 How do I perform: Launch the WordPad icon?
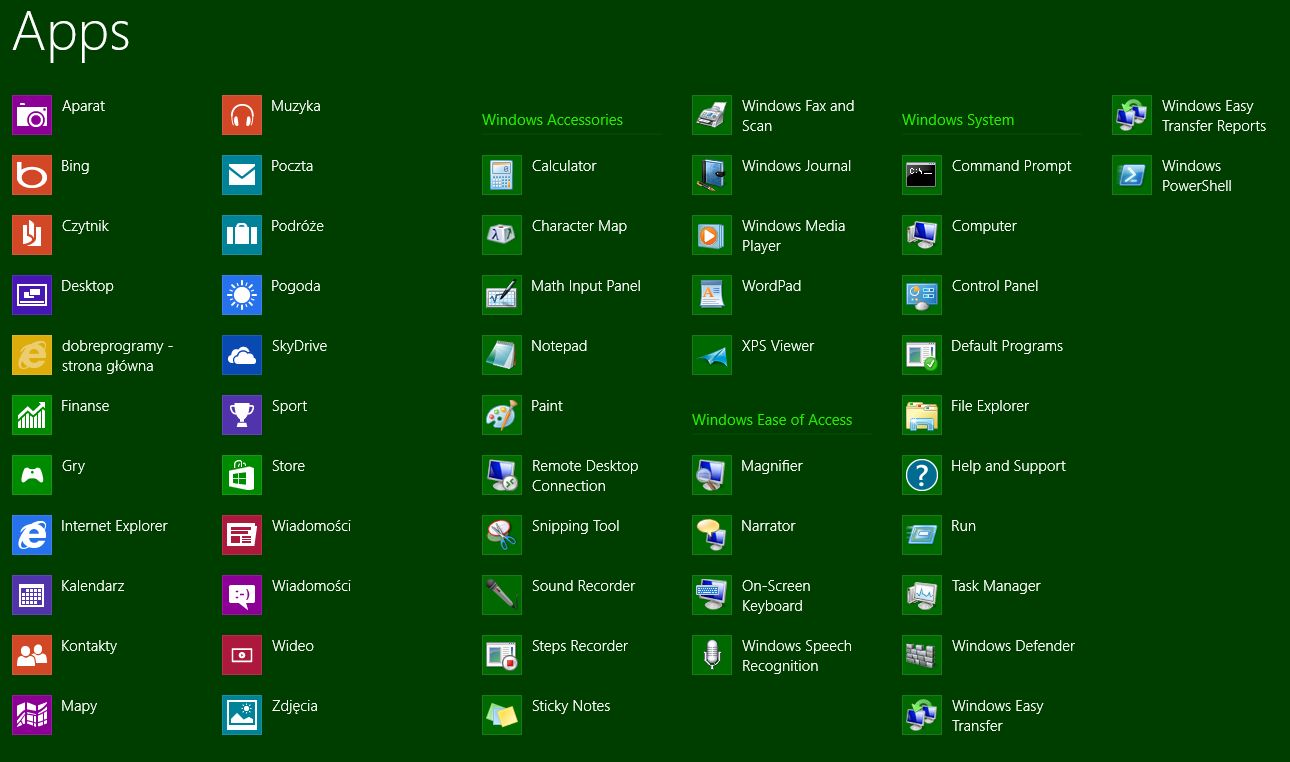point(712,295)
